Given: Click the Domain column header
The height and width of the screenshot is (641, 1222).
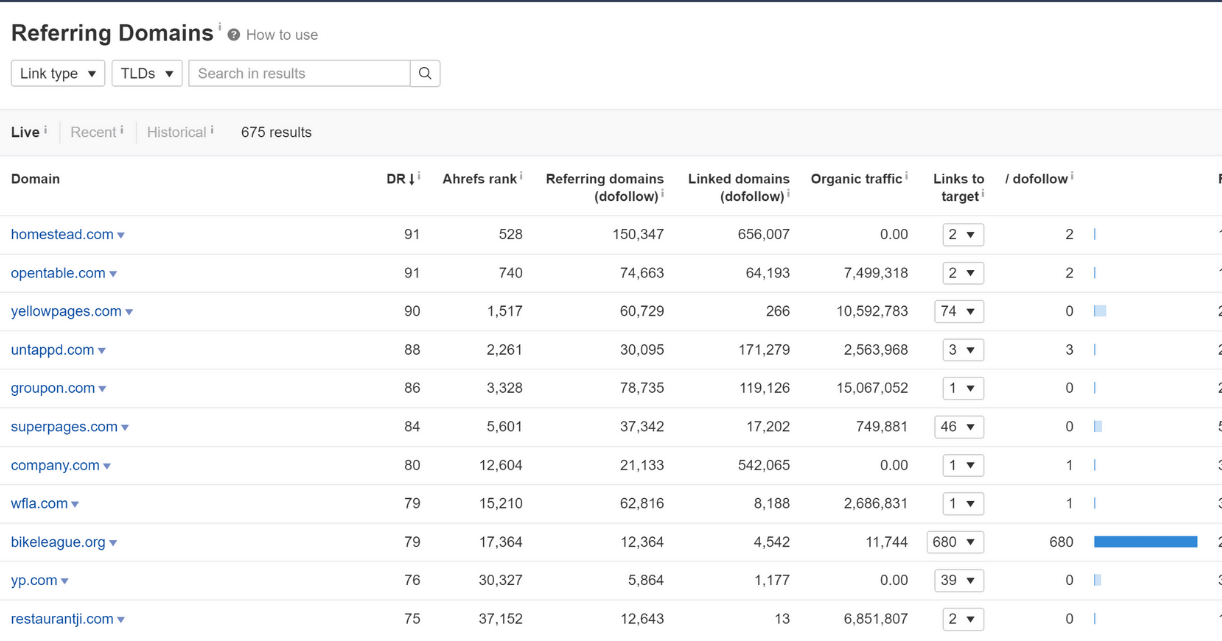Looking at the screenshot, I should [x=35, y=179].
